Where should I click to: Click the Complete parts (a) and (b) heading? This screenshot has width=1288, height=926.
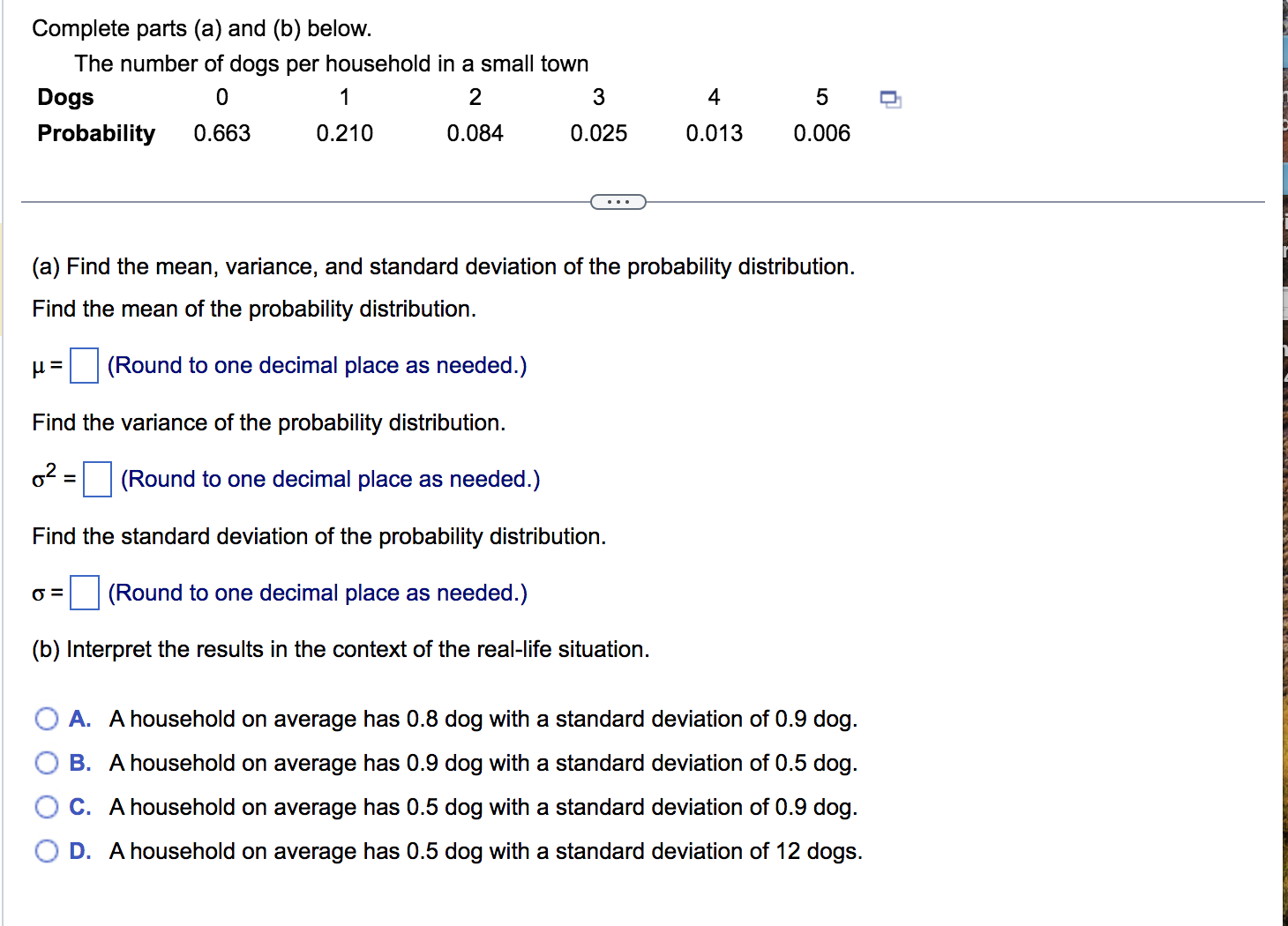coord(201,28)
